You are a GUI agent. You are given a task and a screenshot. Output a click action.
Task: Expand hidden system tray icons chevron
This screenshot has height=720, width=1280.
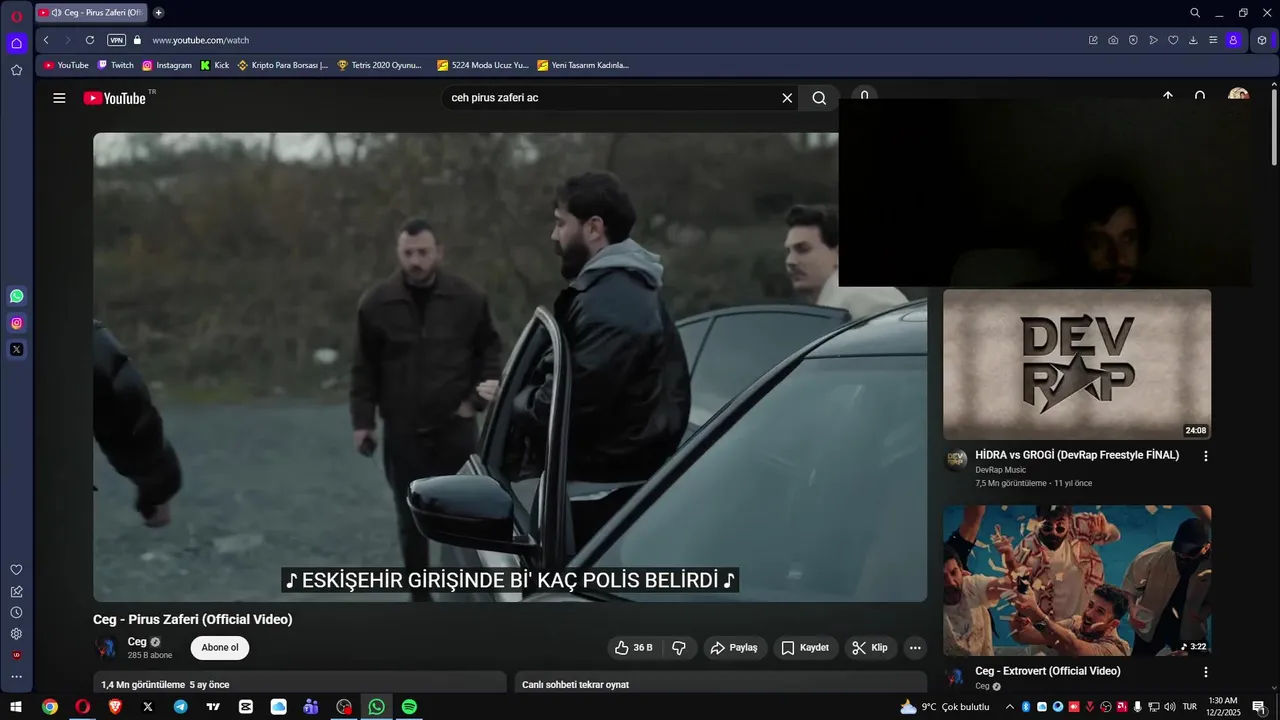click(x=1009, y=707)
